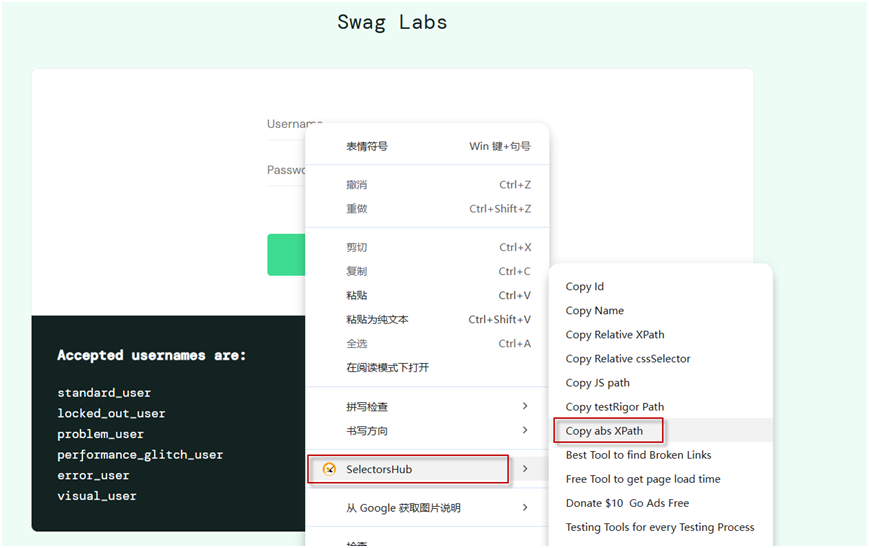Open 书写方向 writing direction item
This screenshot has width=869, height=548.
click(x=427, y=431)
